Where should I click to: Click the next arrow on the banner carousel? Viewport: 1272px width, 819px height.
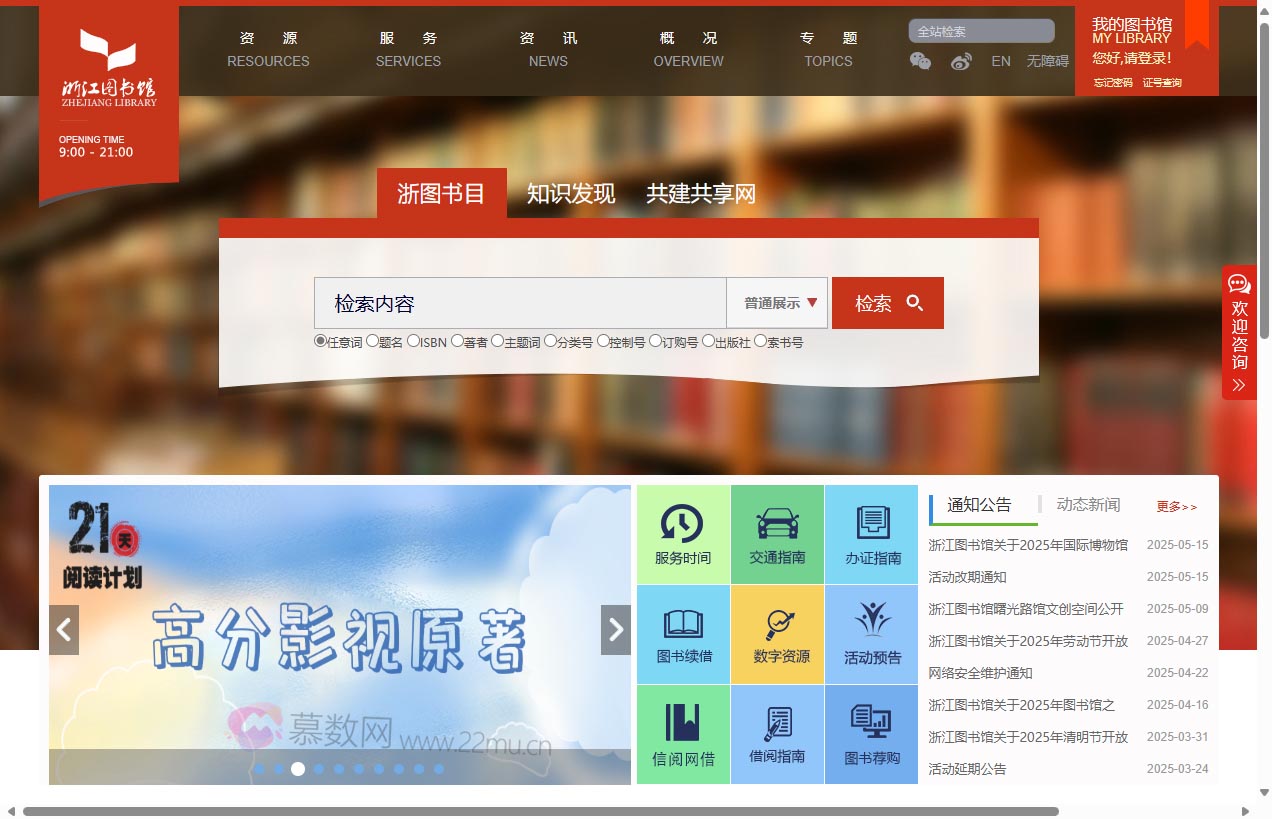tap(615, 631)
